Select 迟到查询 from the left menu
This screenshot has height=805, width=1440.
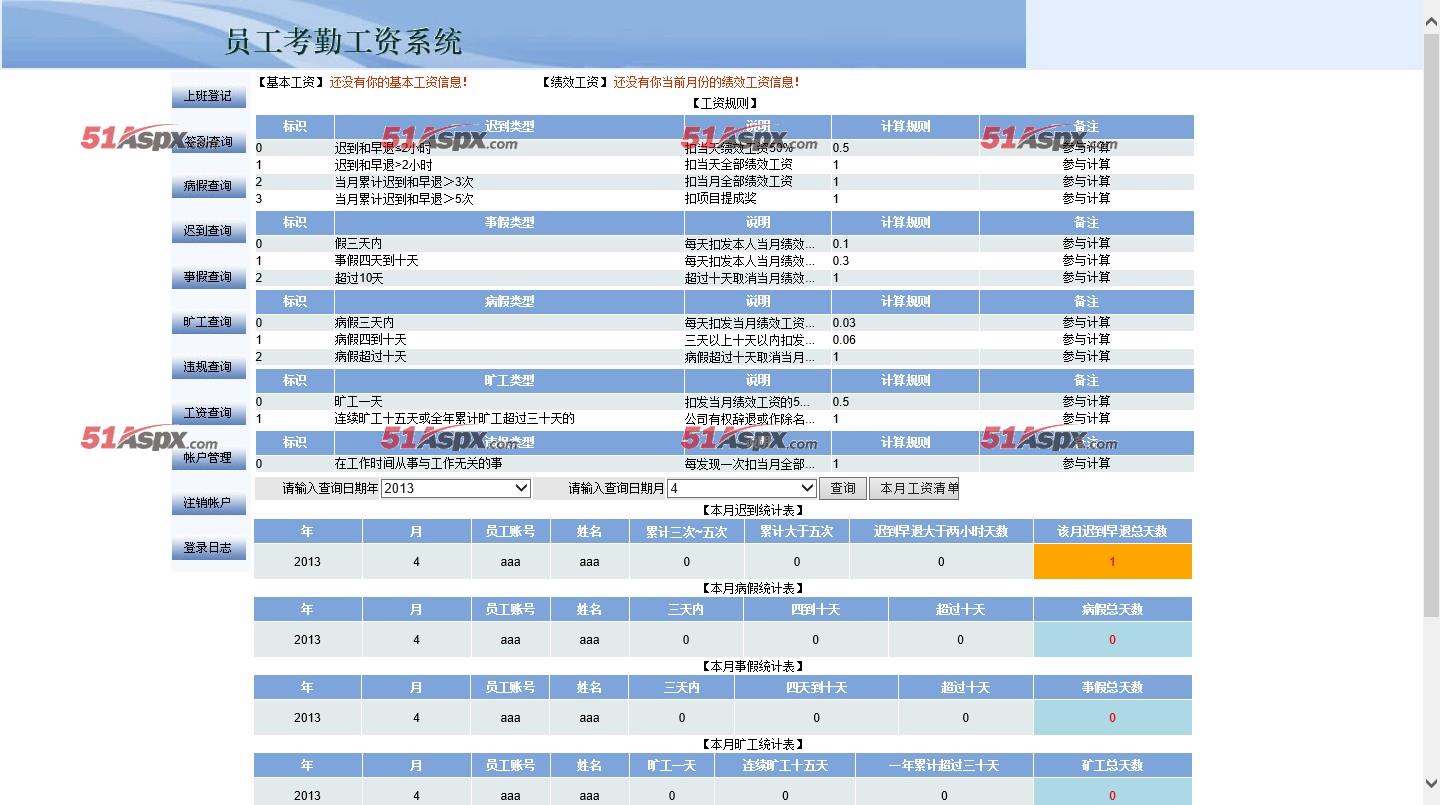208,231
